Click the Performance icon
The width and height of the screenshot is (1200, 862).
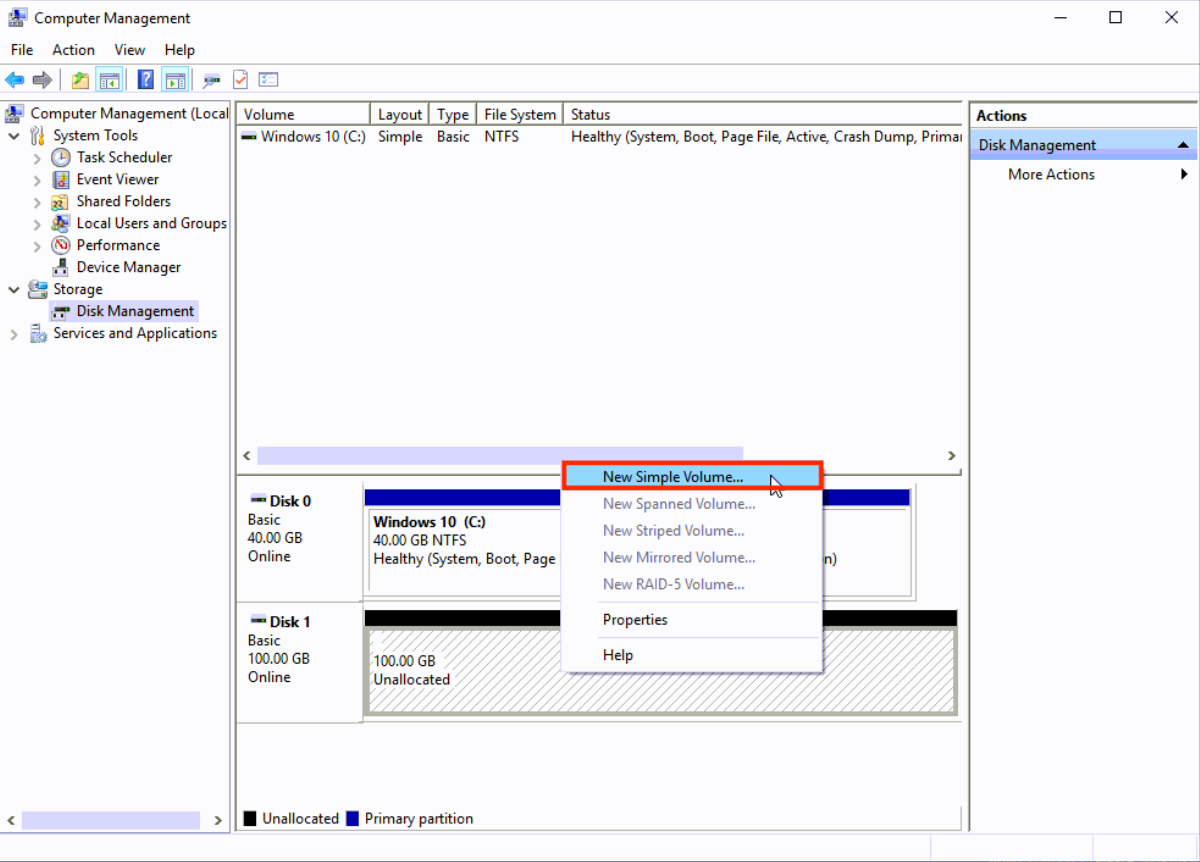[61, 245]
